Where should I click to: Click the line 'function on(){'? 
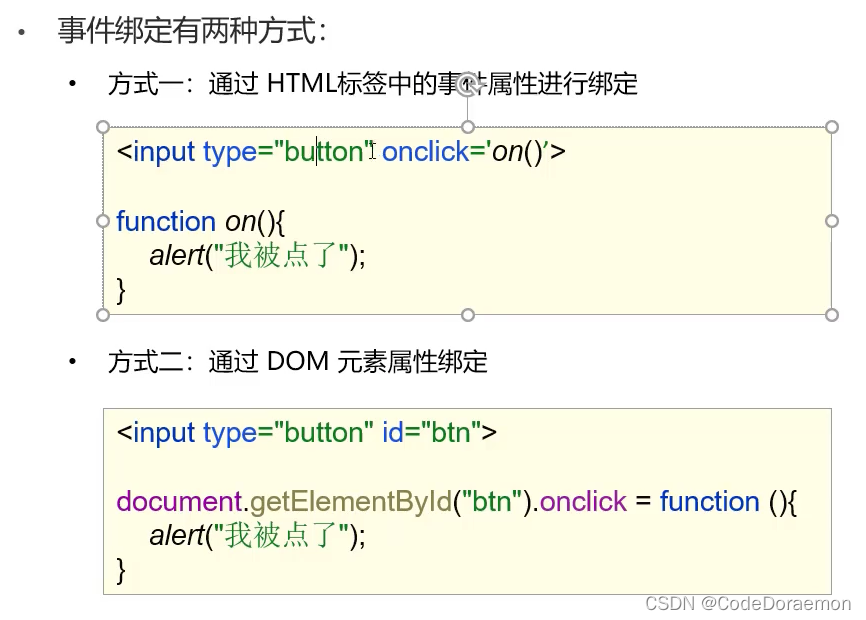pyautogui.click(x=200, y=222)
